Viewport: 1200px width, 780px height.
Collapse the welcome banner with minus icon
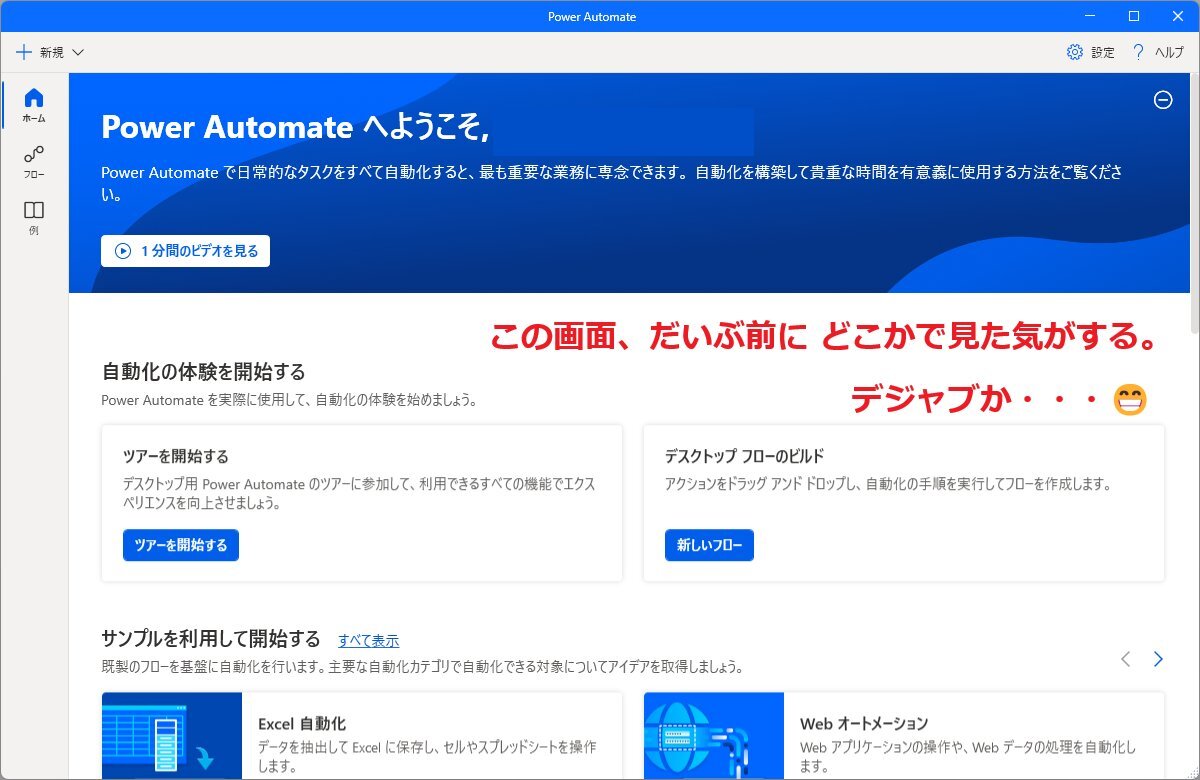click(x=1163, y=100)
